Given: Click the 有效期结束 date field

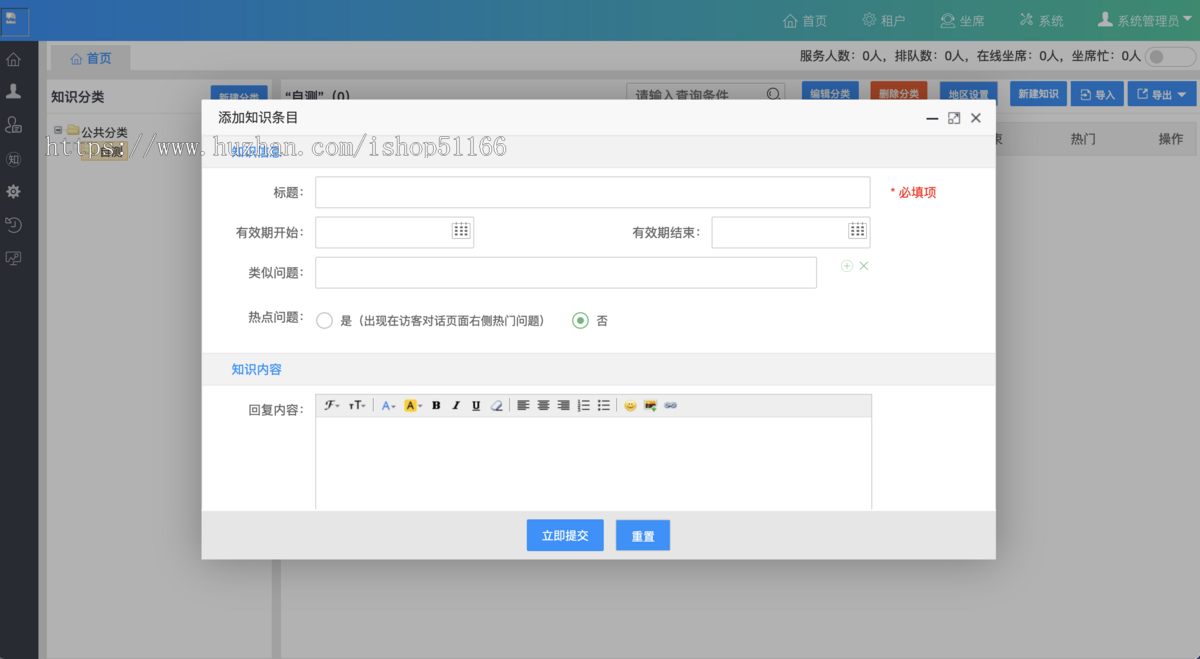Looking at the screenshot, I should click(x=791, y=232).
